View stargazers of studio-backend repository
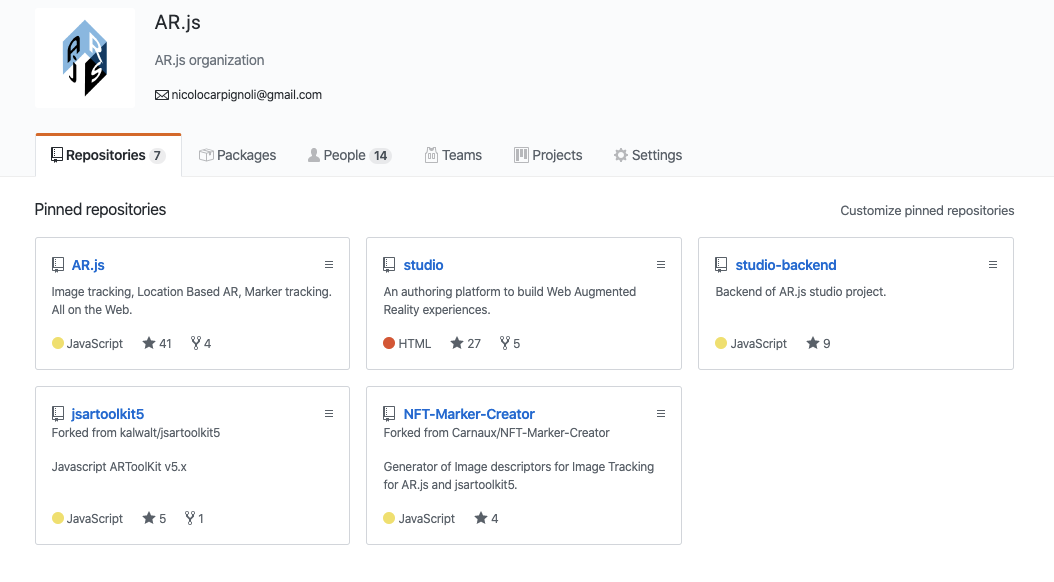This screenshot has height=582, width=1054. point(819,344)
